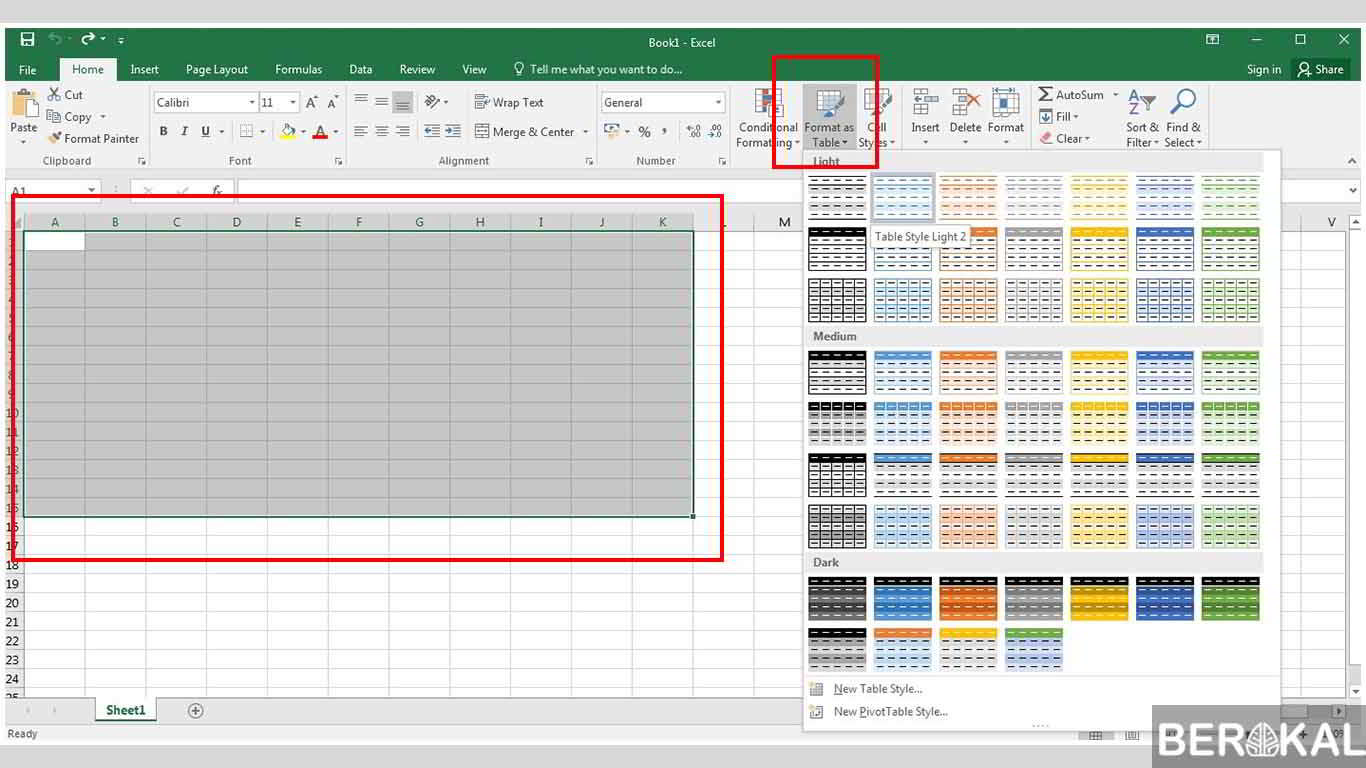Open the Formulas ribbon tab
1366x768 pixels.
[298, 69]
